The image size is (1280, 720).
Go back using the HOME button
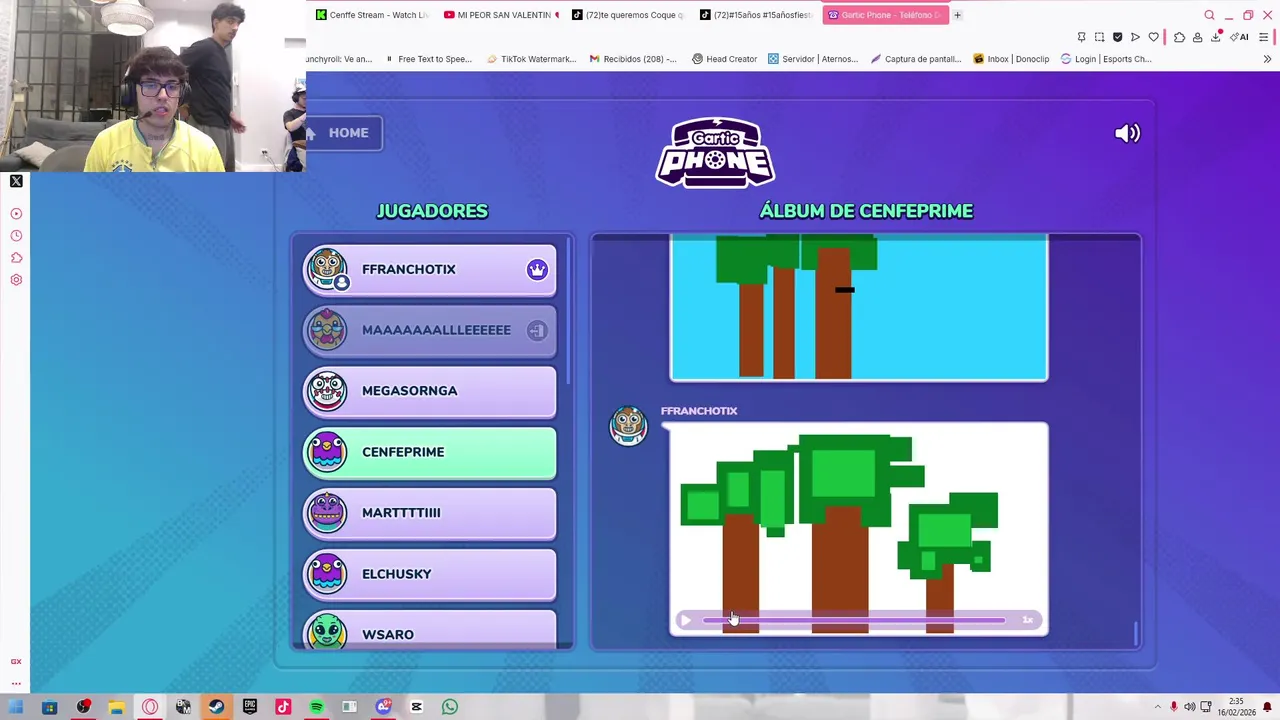343,133
